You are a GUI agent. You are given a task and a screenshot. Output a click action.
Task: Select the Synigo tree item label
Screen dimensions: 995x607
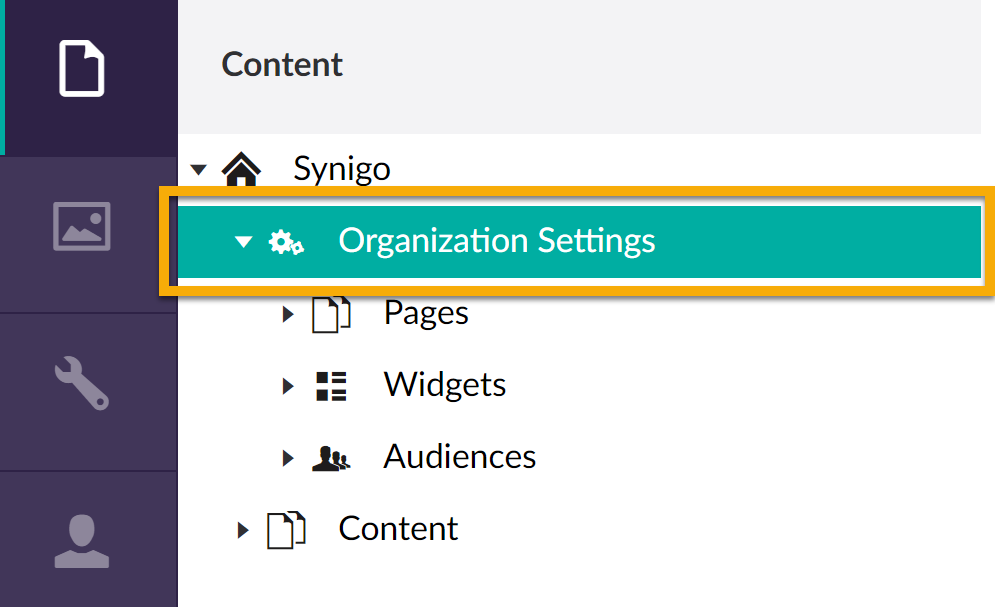click(341, 168)
